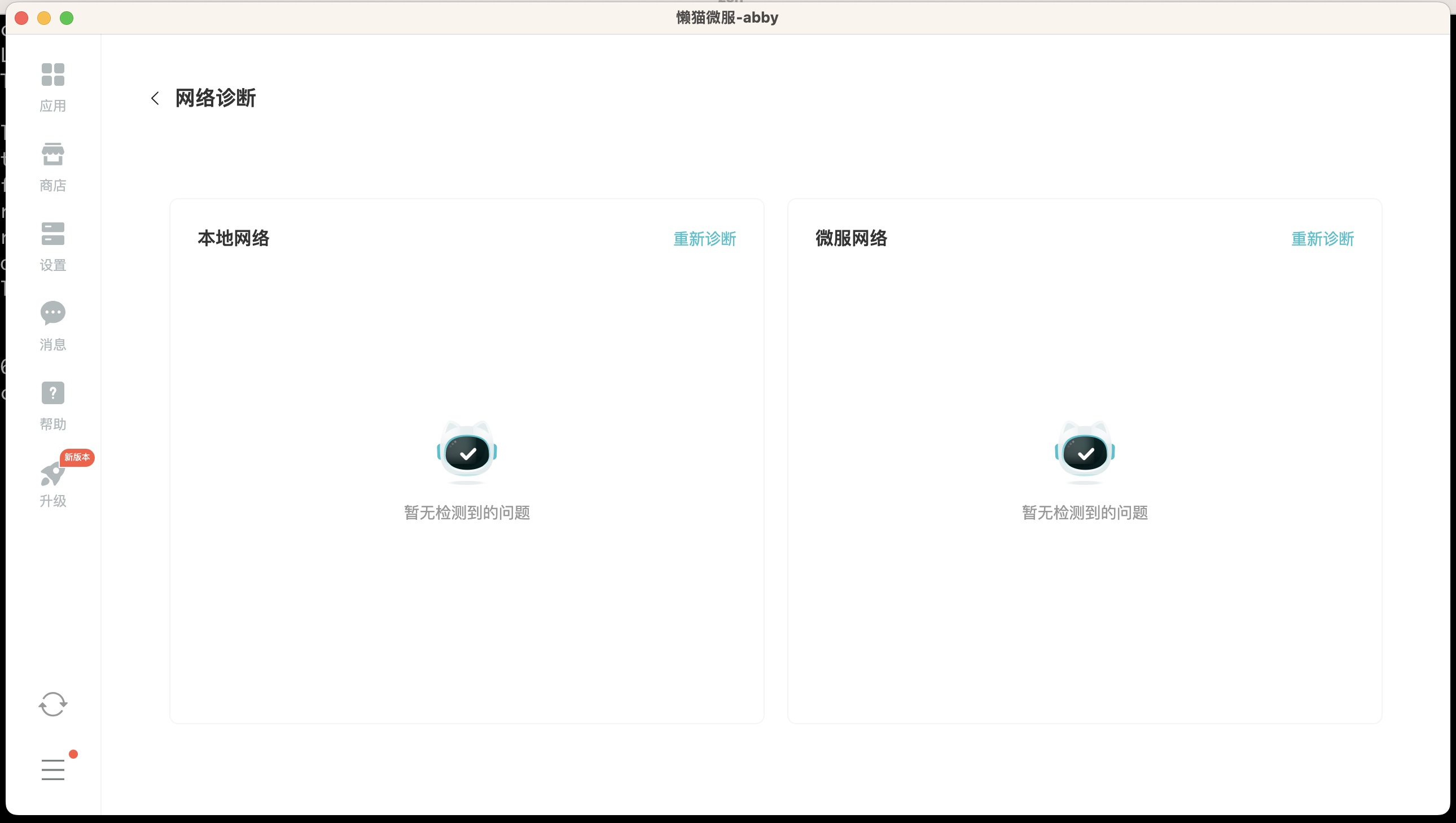Viewport: 1456px width, 823px height.
Task: Maximize the window with green button
Action: point(67,18)
